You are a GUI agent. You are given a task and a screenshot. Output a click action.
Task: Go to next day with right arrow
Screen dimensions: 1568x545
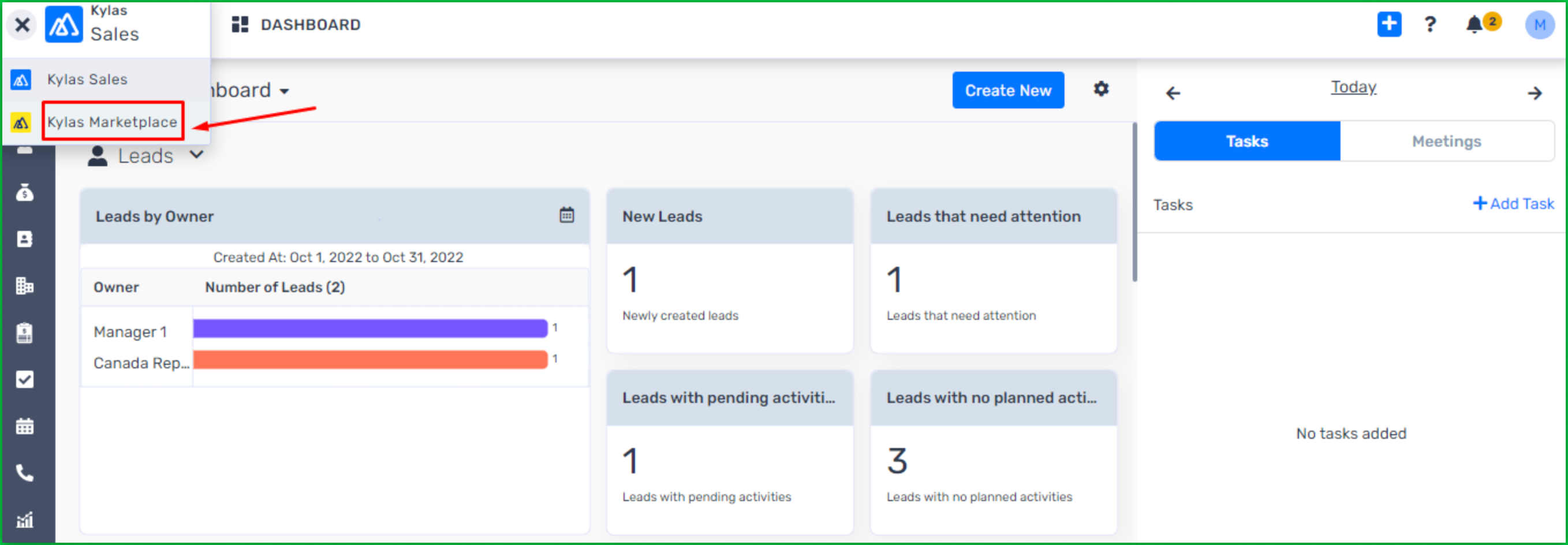pyautogui.click(x=1534, y=93)
